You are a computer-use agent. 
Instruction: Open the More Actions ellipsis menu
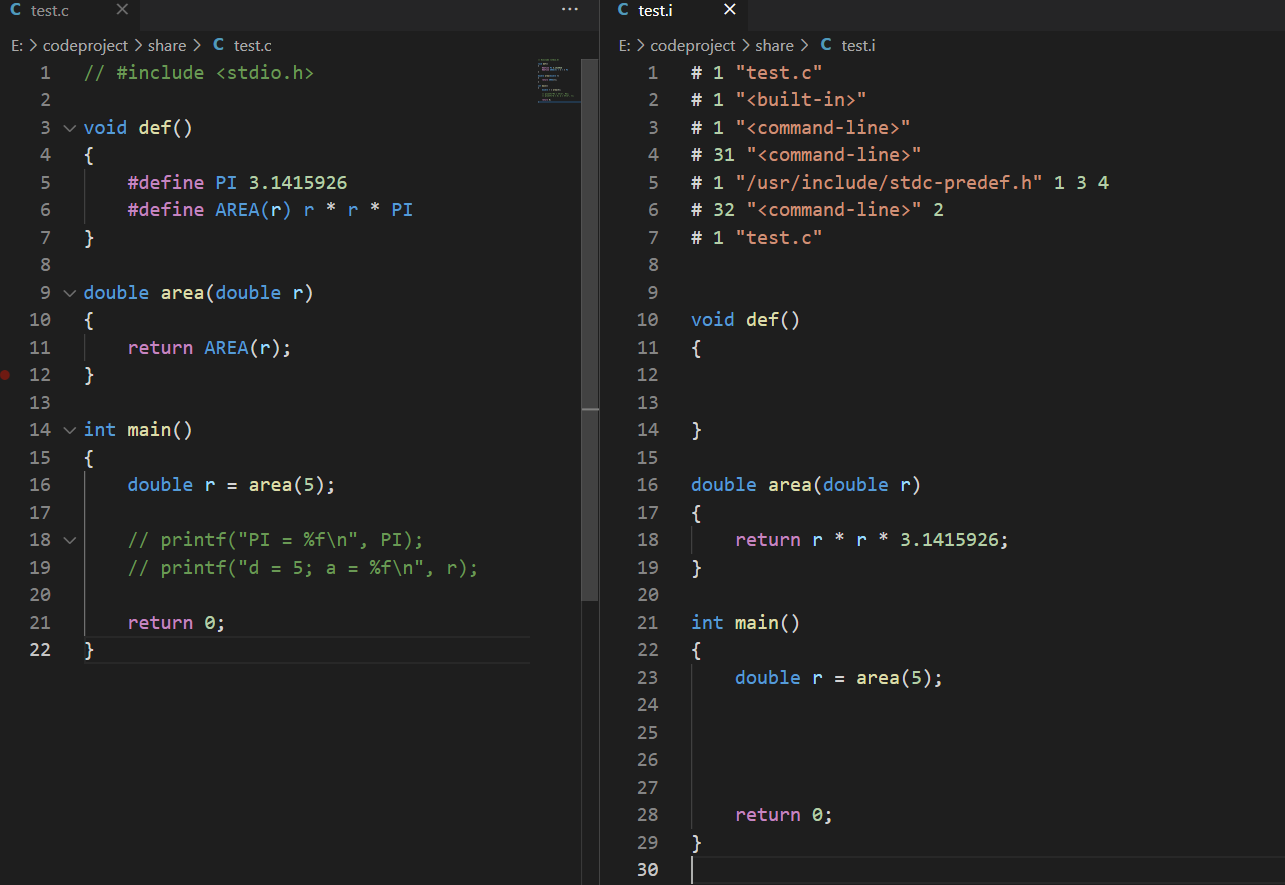click(x=570, y=10)
